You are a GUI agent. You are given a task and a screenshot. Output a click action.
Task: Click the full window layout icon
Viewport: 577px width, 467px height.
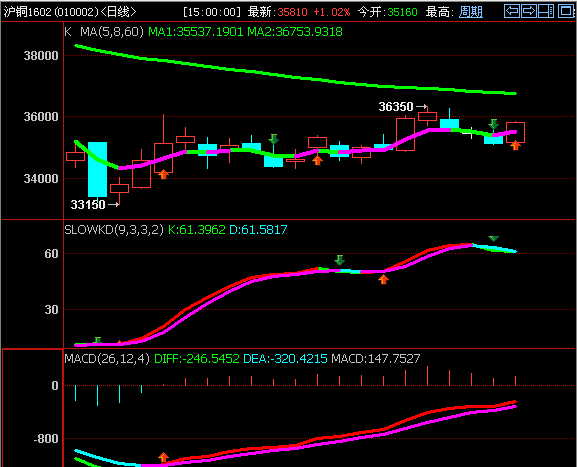coord(566,11)
